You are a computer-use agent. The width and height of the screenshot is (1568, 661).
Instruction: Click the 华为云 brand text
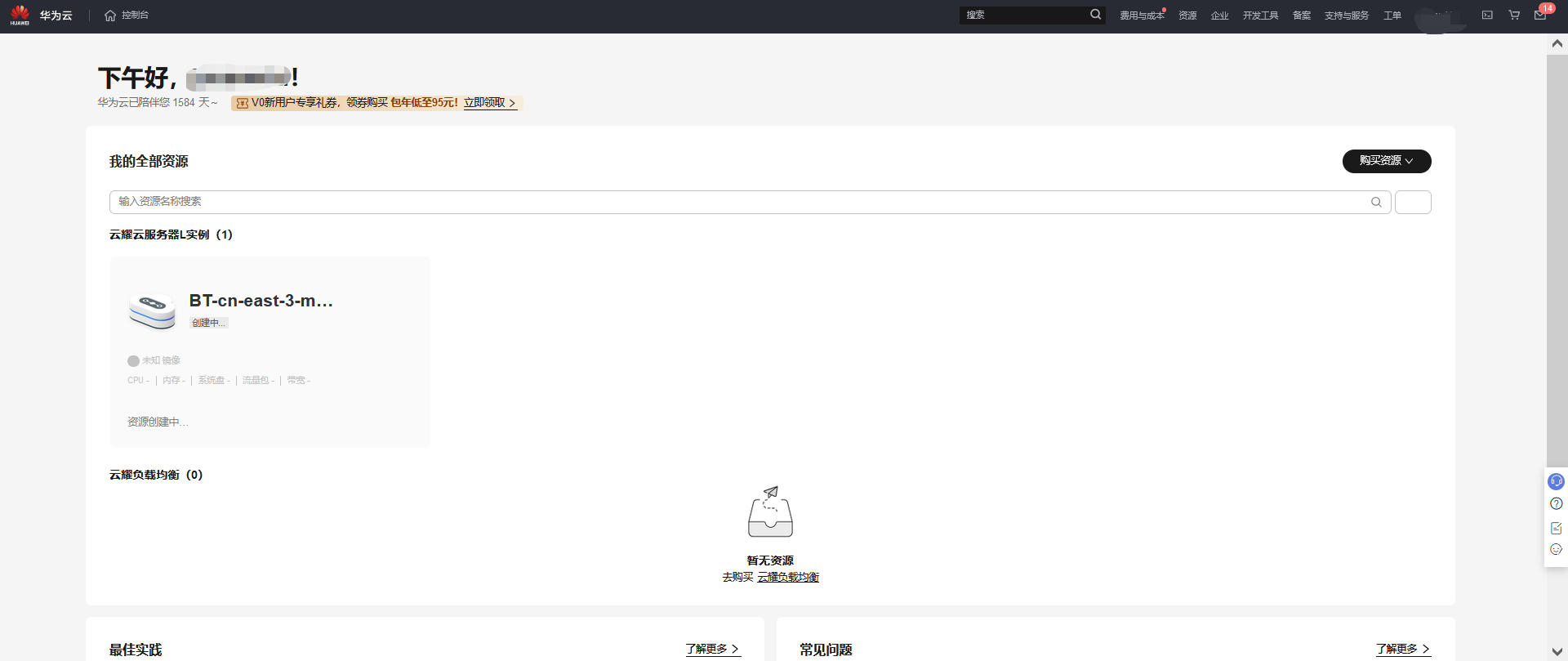(x=56, y=16)
